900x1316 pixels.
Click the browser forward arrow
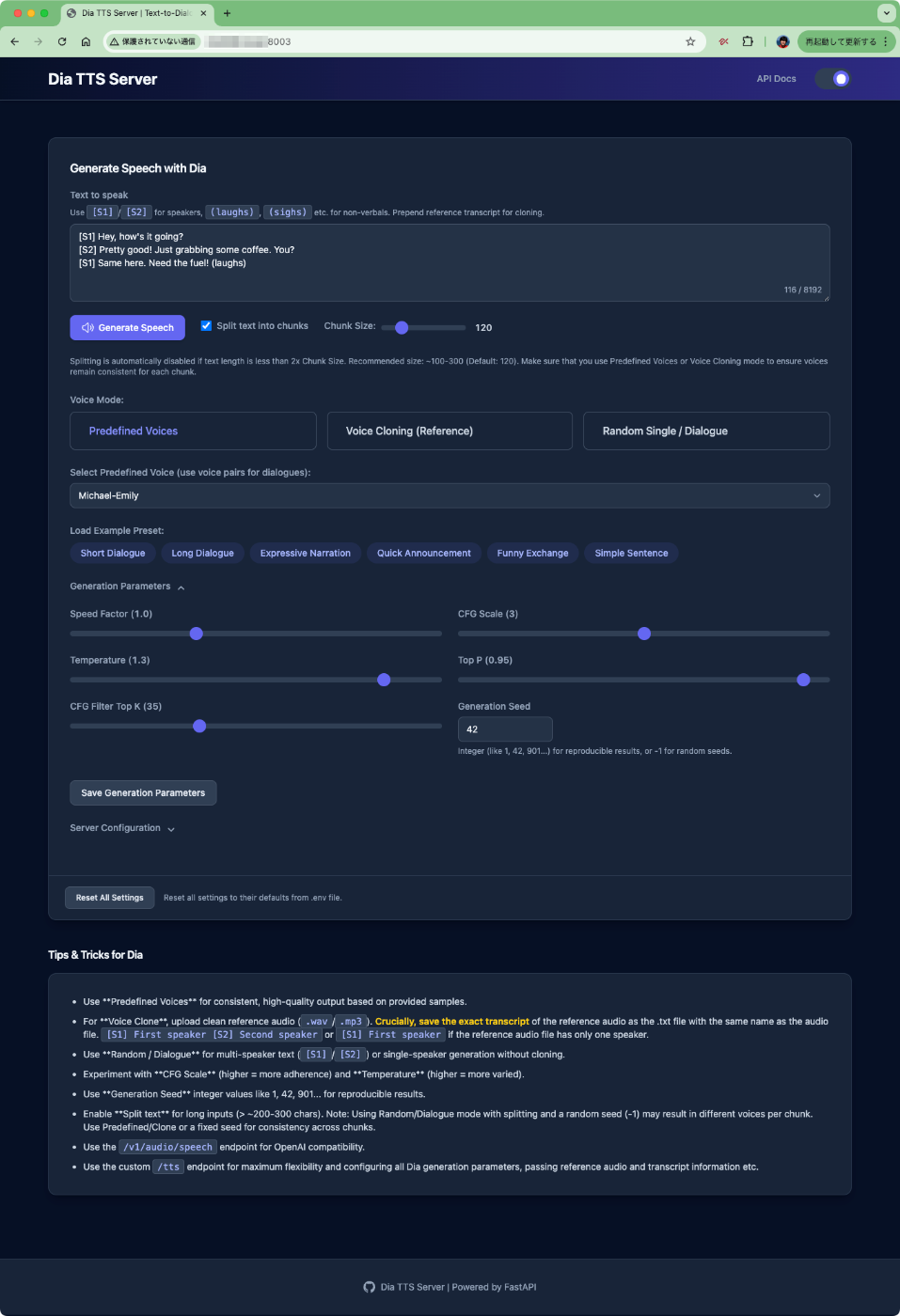click(x=38, y=41)
